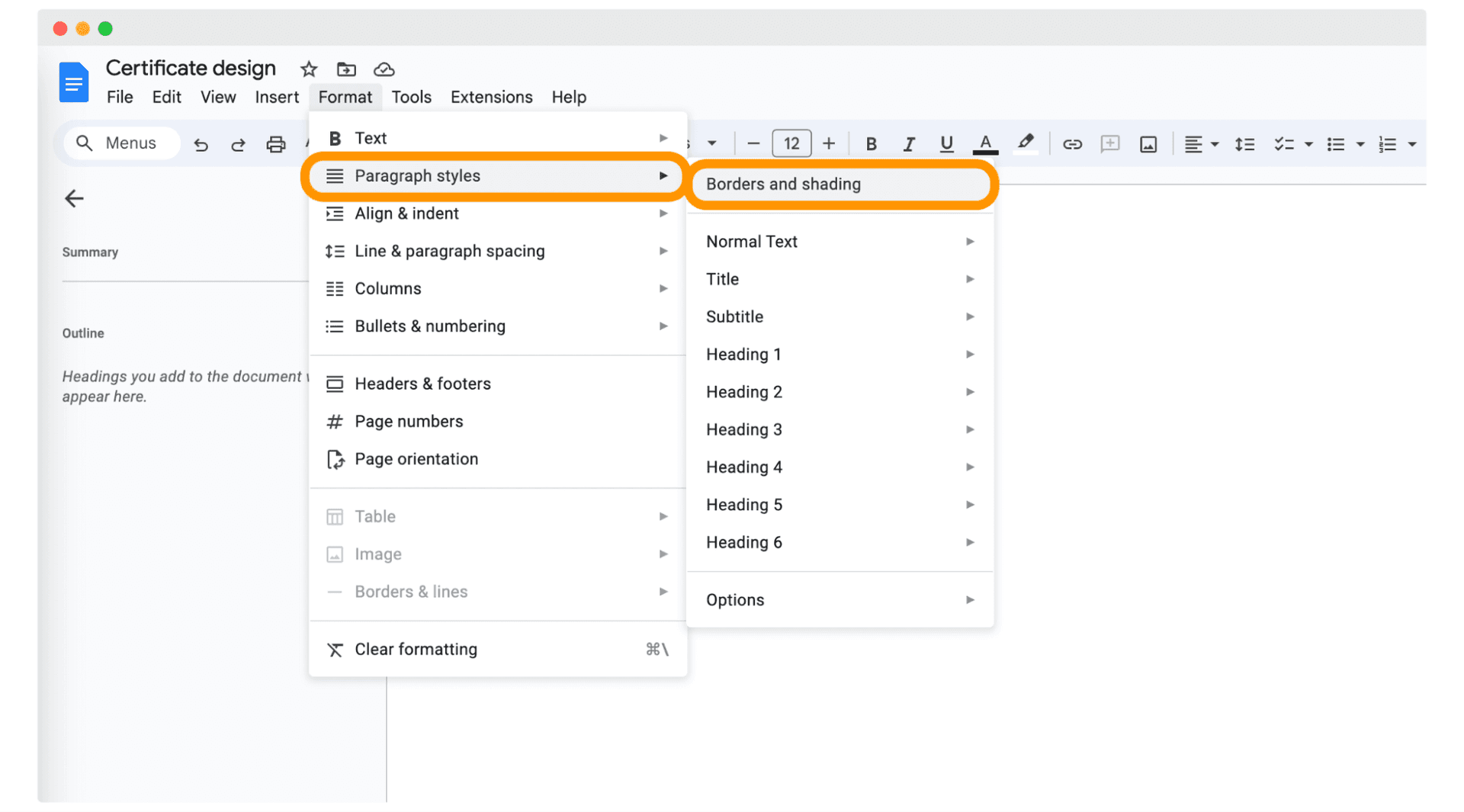
Task: Expand the paragraph styles Options submenu
Action: pos(840,600)
